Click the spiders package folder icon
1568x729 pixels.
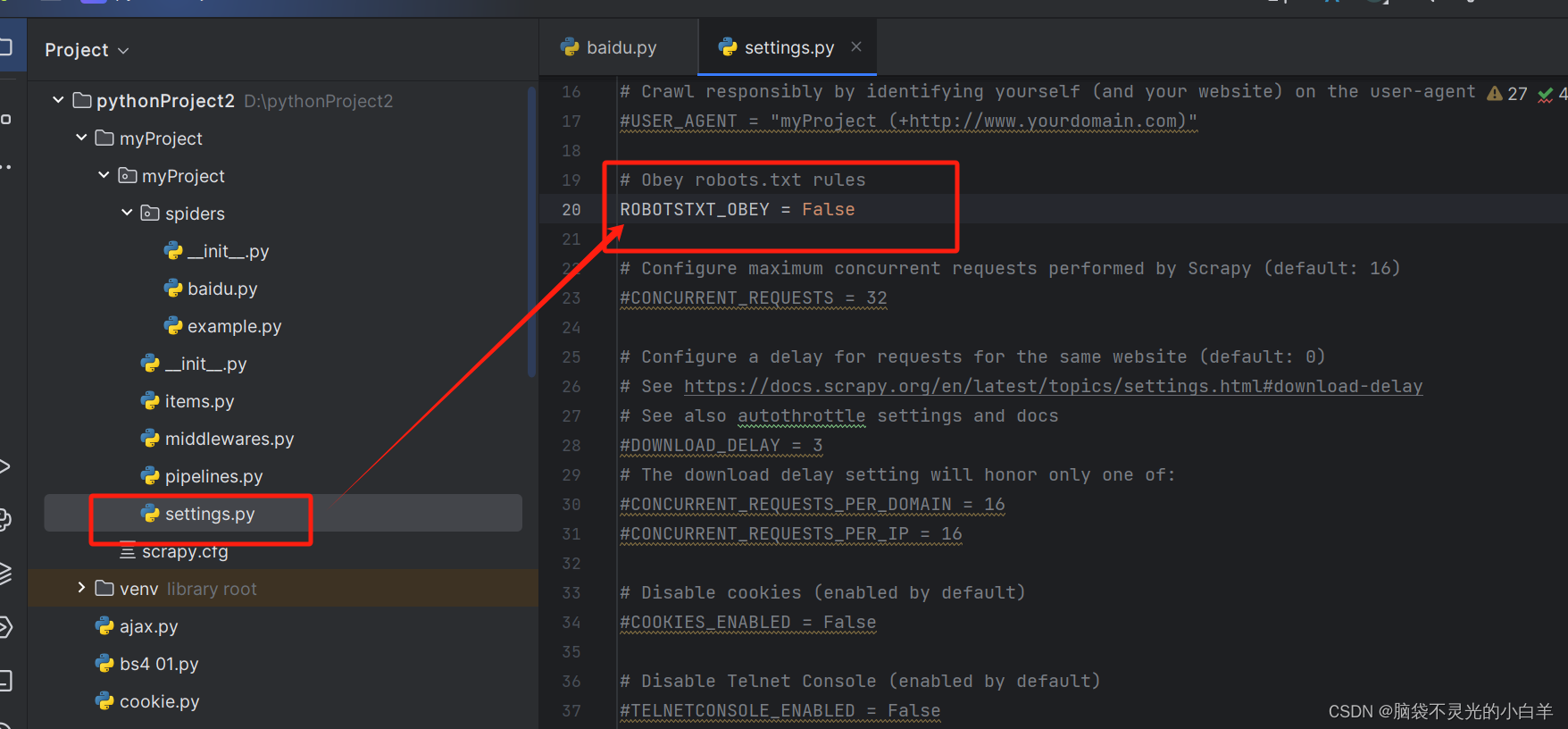coord(150,213)
